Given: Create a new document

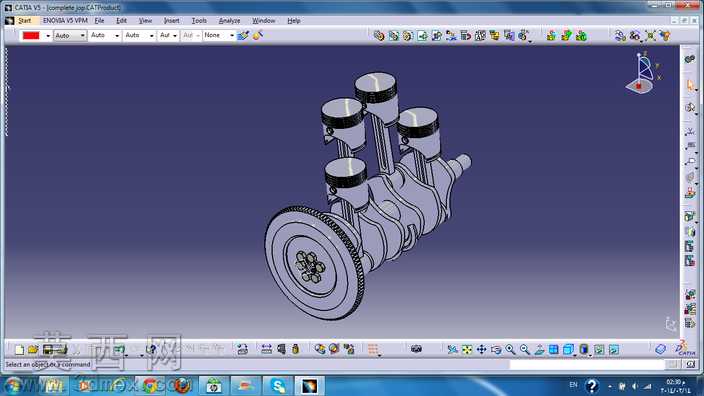Looking at the screenshot, I should point(19,349).
